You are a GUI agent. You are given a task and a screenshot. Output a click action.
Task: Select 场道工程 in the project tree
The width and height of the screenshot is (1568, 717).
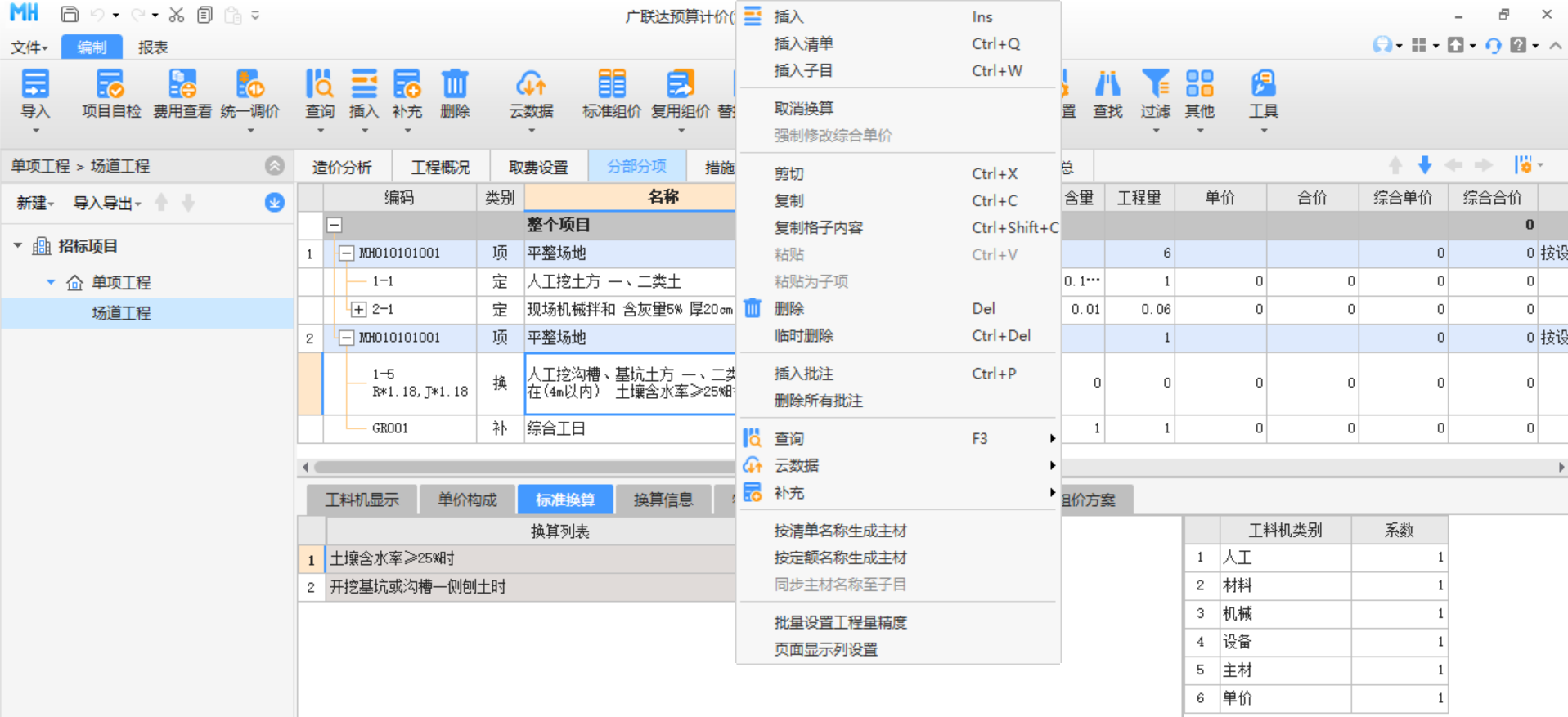tap(121, 313)
